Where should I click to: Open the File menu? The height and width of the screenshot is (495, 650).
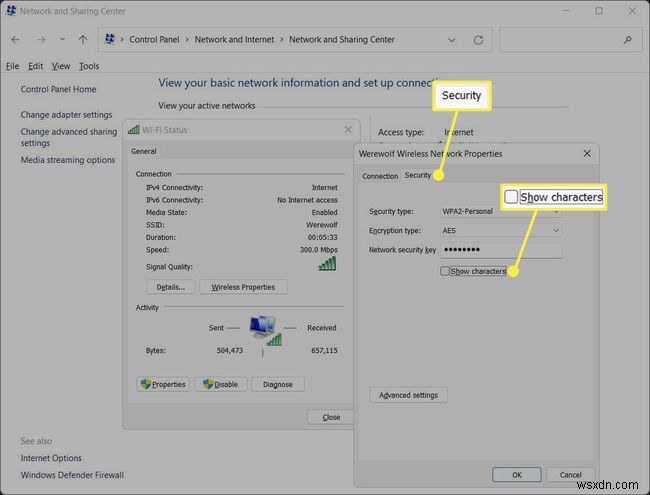point(12,66)
